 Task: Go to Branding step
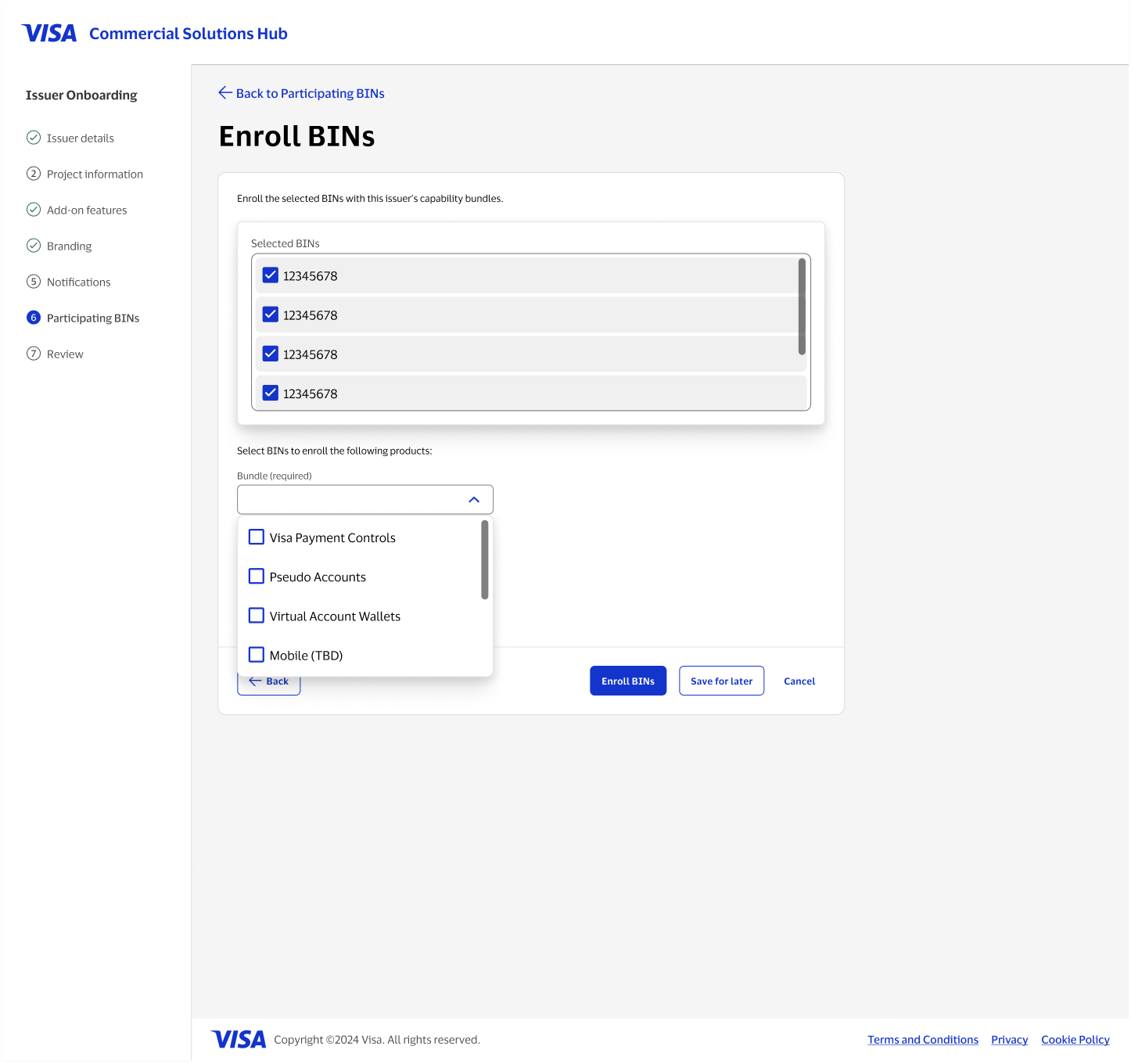(x=70, y=246)
